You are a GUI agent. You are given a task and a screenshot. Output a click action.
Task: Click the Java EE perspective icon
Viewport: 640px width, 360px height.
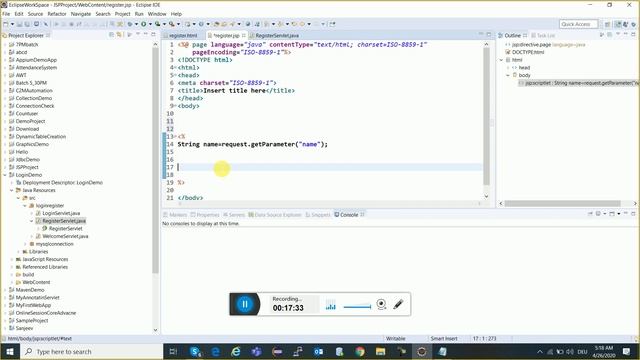click(618, 24)
